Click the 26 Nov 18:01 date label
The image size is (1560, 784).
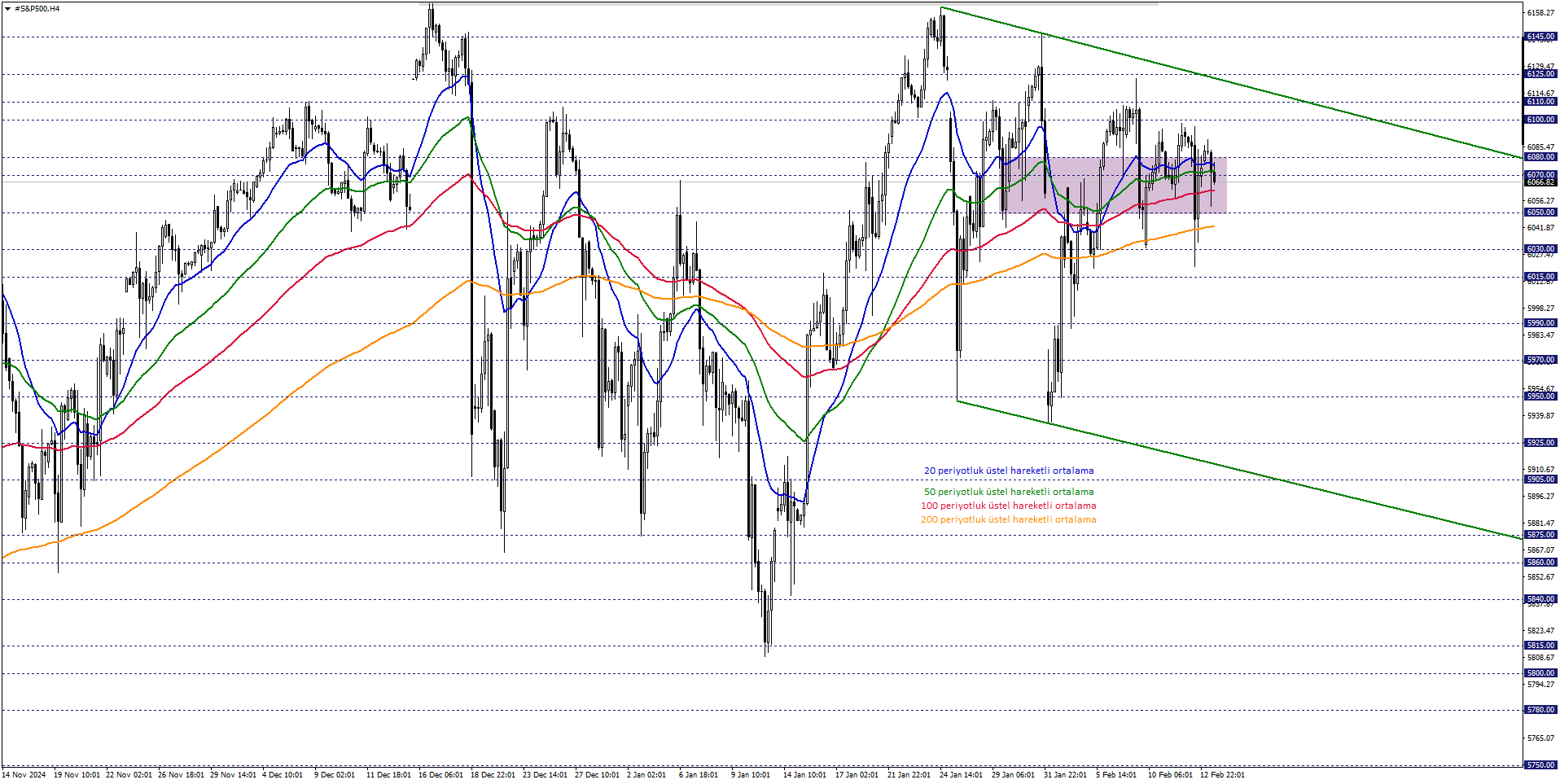[181, 775]
